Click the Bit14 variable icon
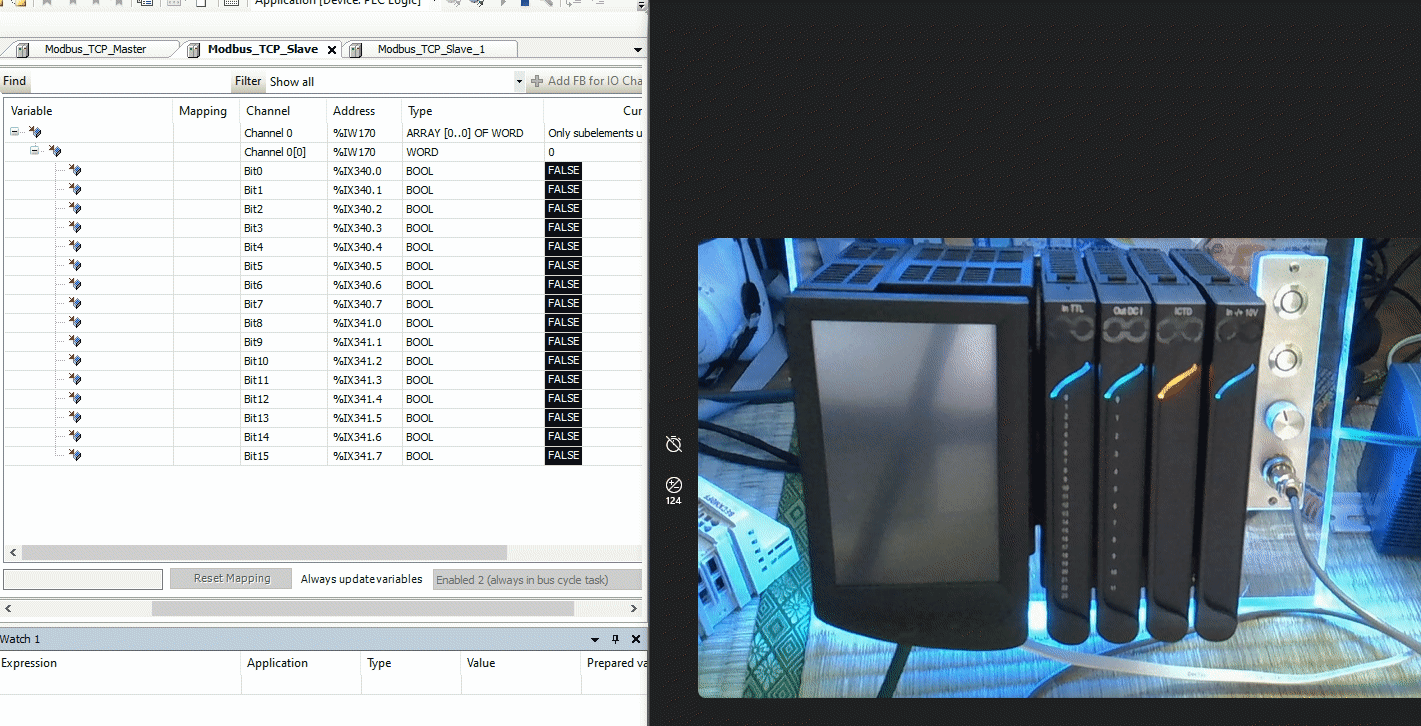This screenshot has width=1421, height=726. coord(75,437)
